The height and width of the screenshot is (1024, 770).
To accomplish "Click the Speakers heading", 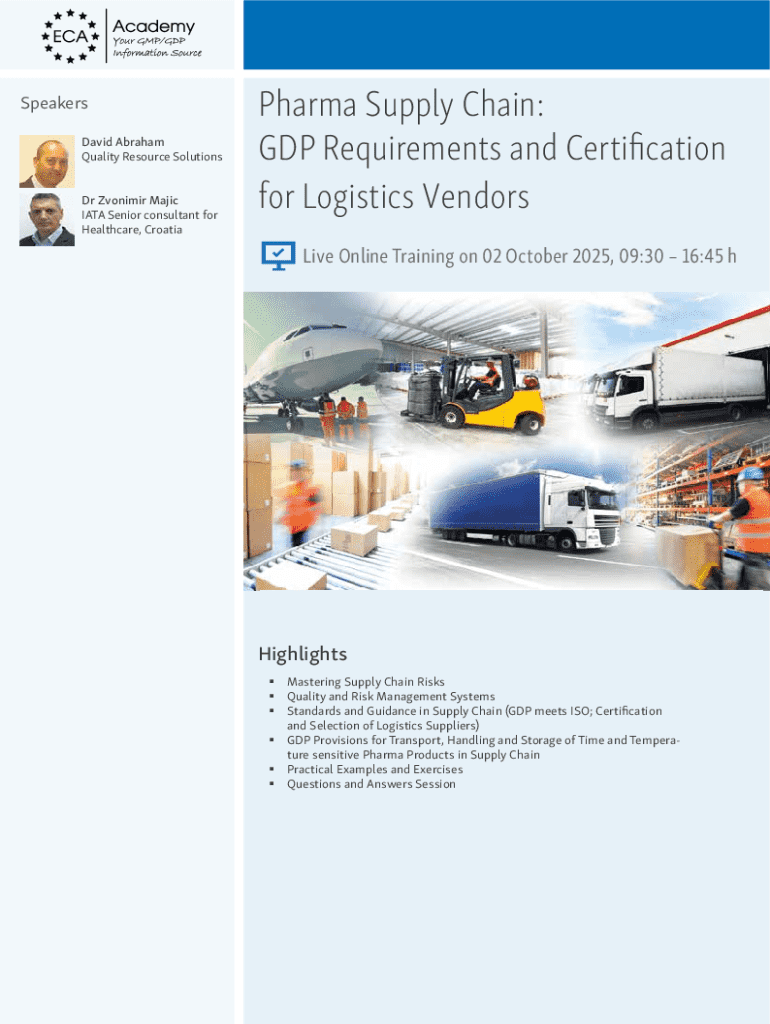I will [x=54, y=103].
